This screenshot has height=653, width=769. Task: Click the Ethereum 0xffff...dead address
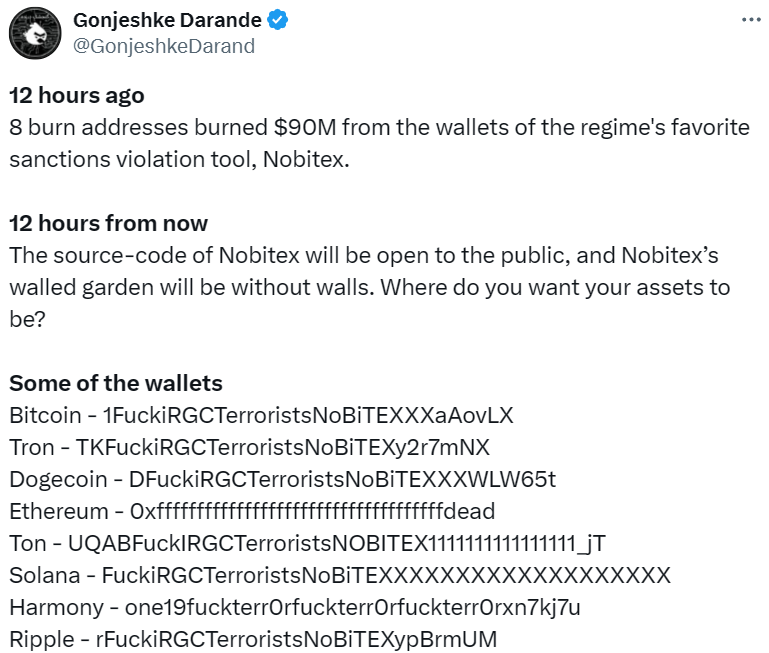pos(312,511)
